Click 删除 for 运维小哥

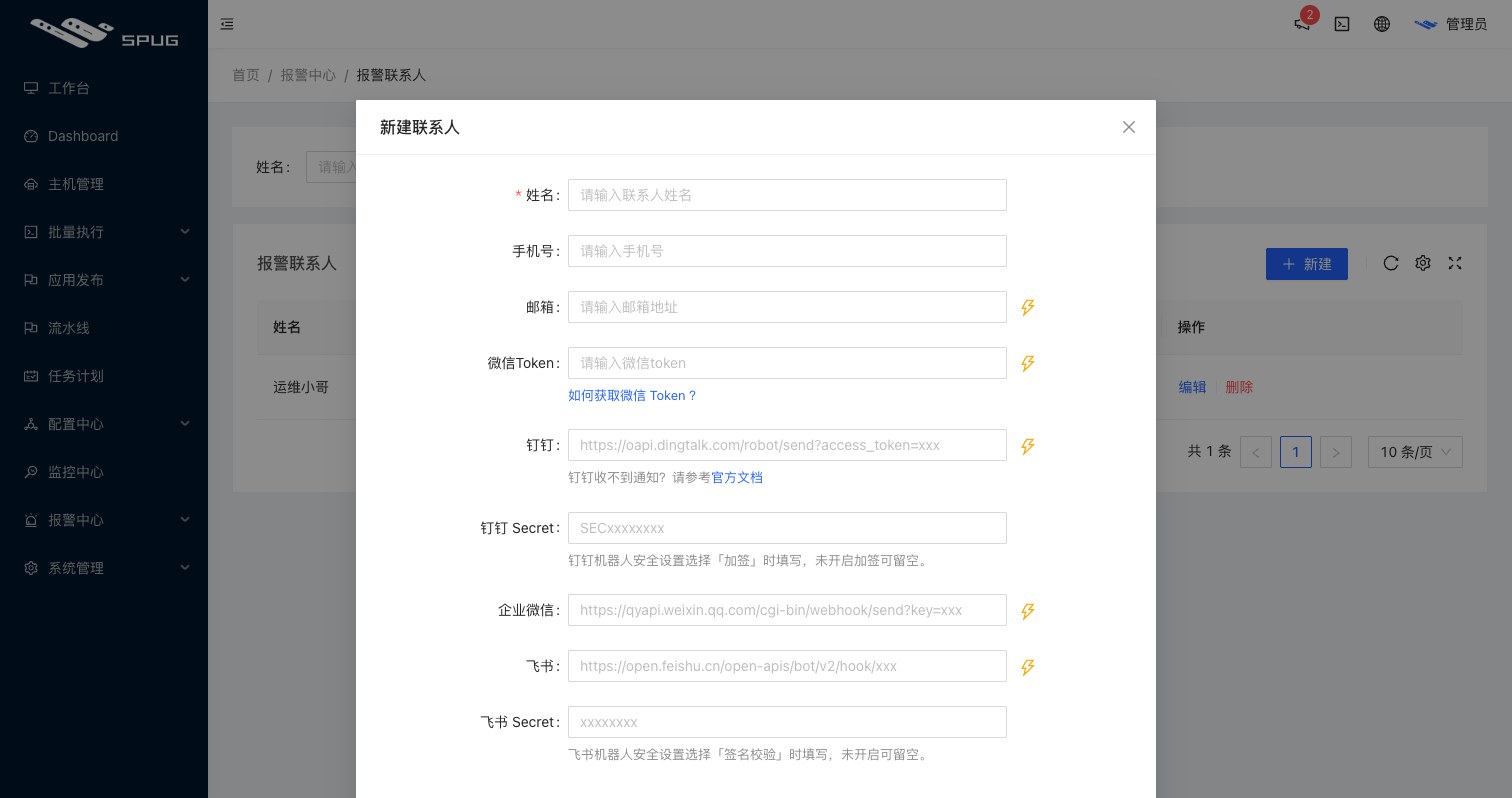(1239, 387)
